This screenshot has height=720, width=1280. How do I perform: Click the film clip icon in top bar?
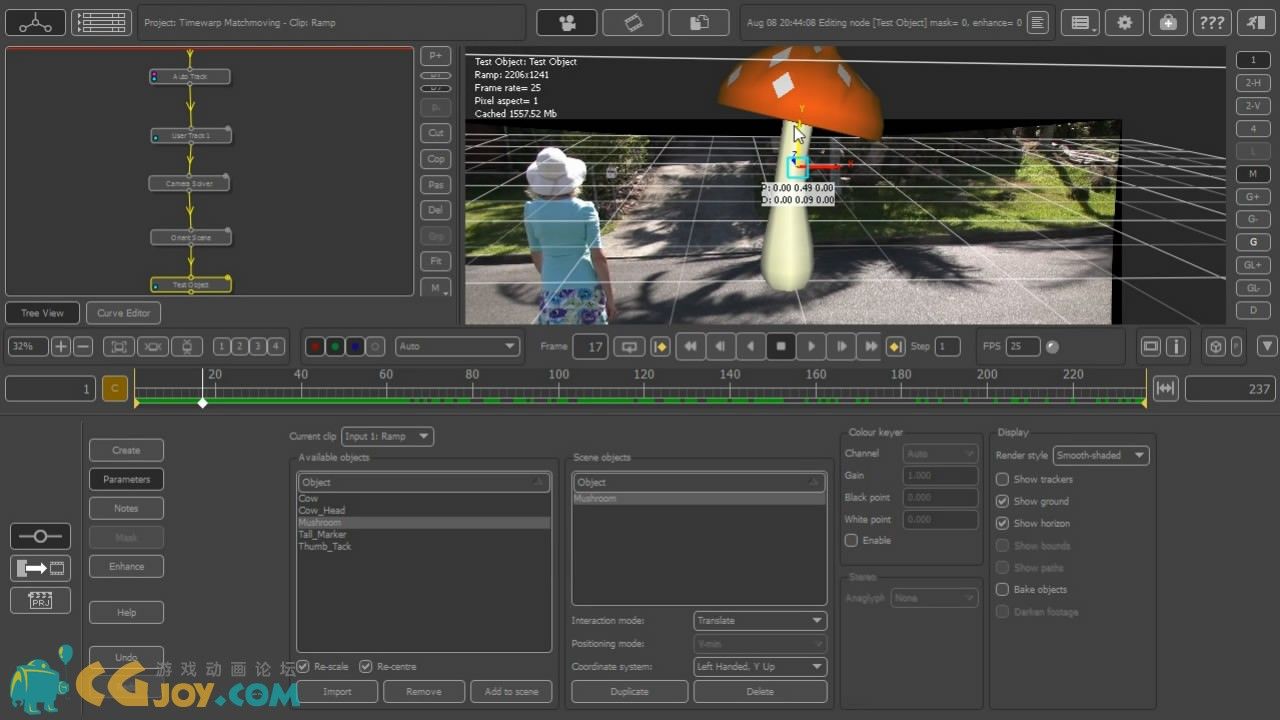click(633, 22)
